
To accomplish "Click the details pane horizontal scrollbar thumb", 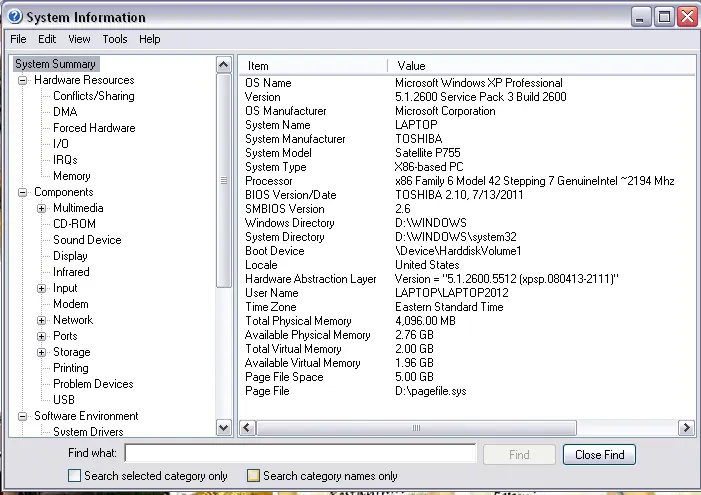I will 416,428.
